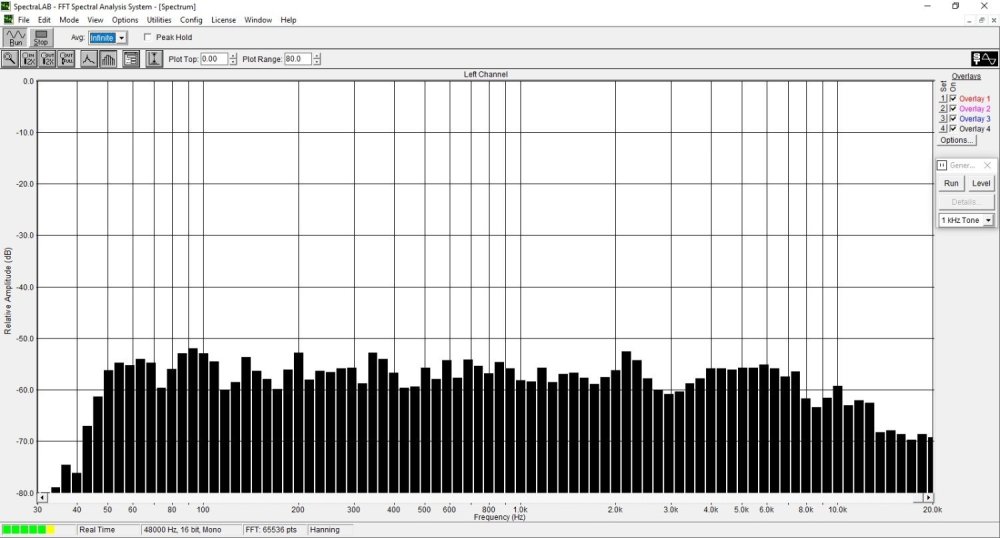This screenshot has width=1000, height=538.
Task: Toggle the Overlay 3 checkbox off
Action: [x=953, y=119]
